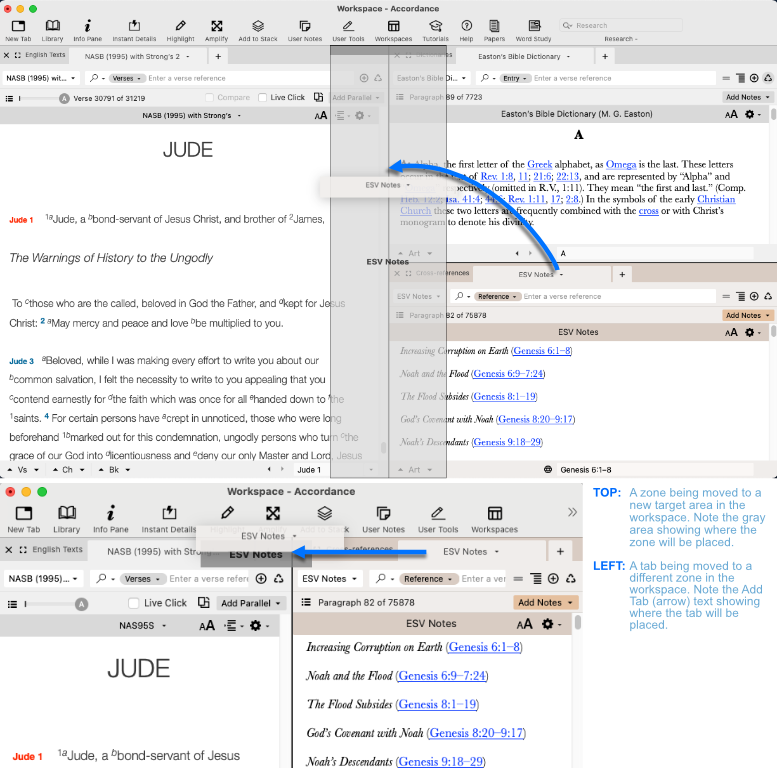Select the Highlight tool in top toolbar
This screenshot has height=768, width=777.
coord(180,29)
